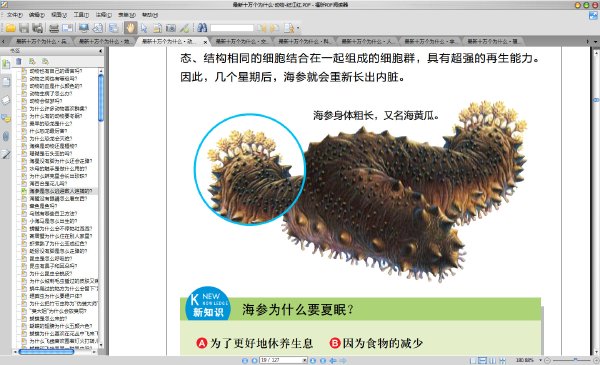Open the document tab list dropdown

(595, 41)
